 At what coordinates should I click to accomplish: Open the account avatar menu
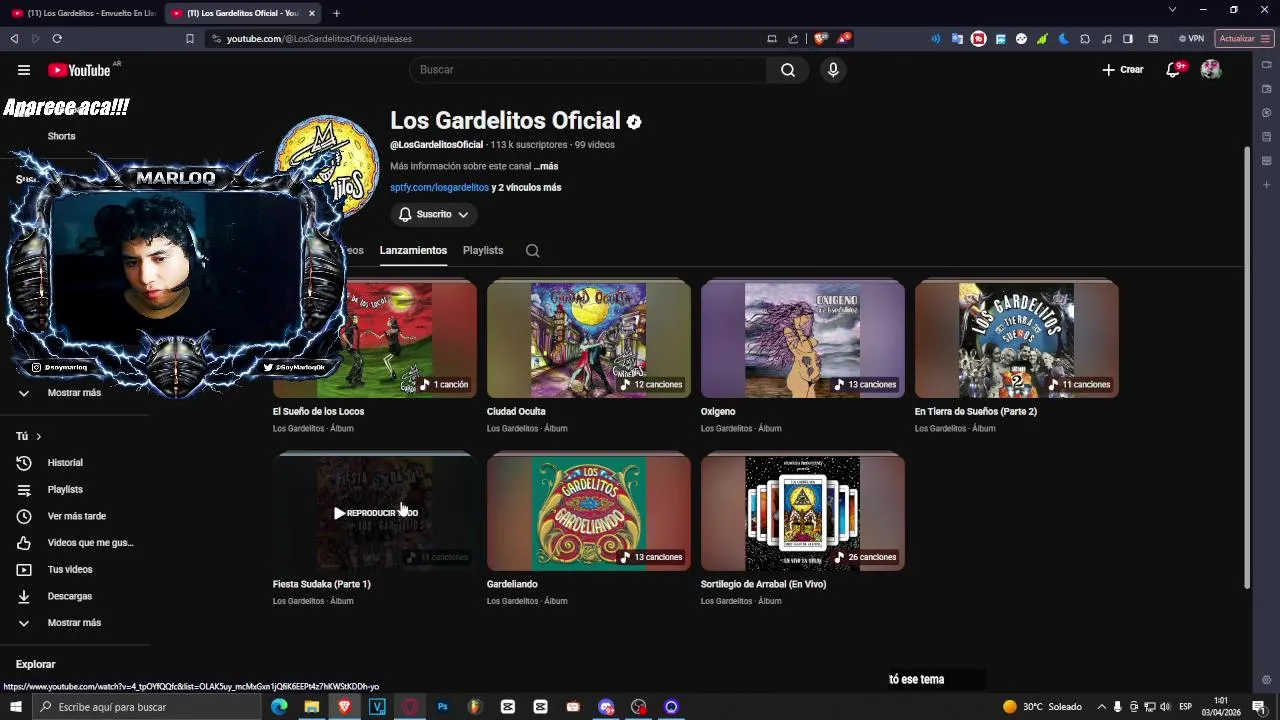tap(1211, 70)
